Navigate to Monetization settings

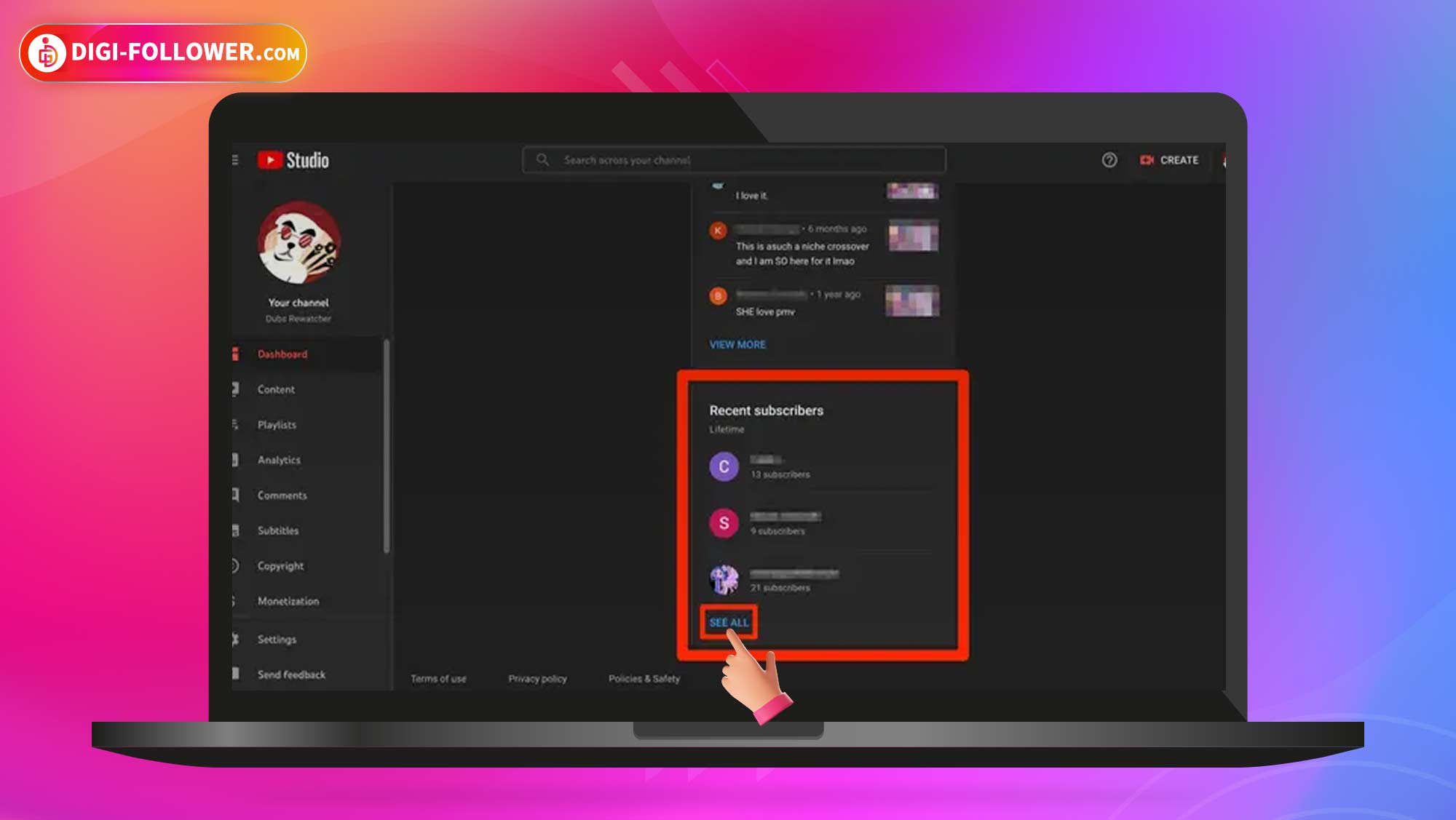pyautogui.click(x=287, y=602)
